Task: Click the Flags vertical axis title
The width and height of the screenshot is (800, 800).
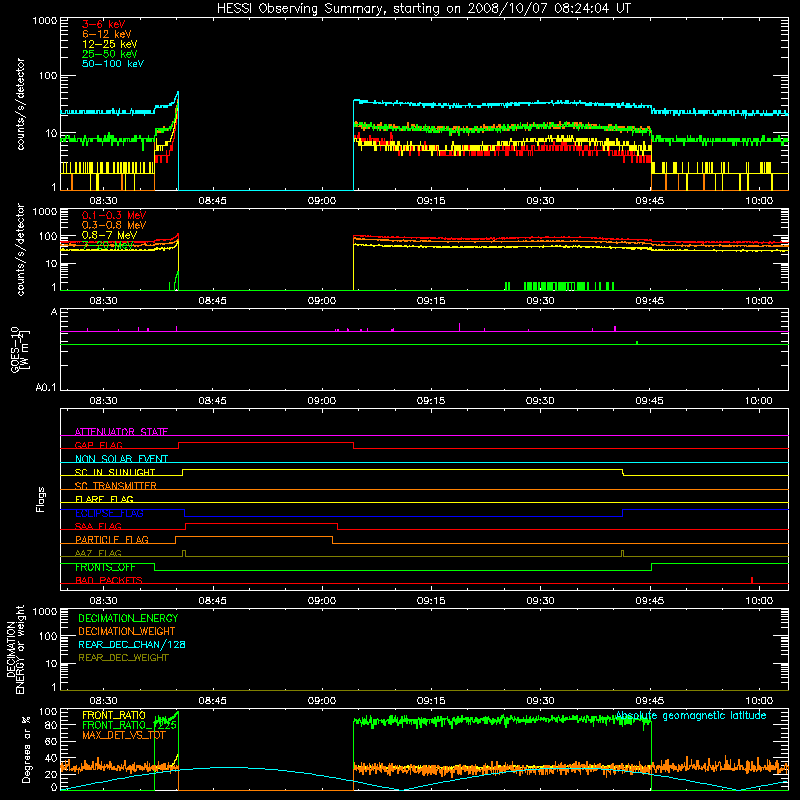Action: coord(41,499)
